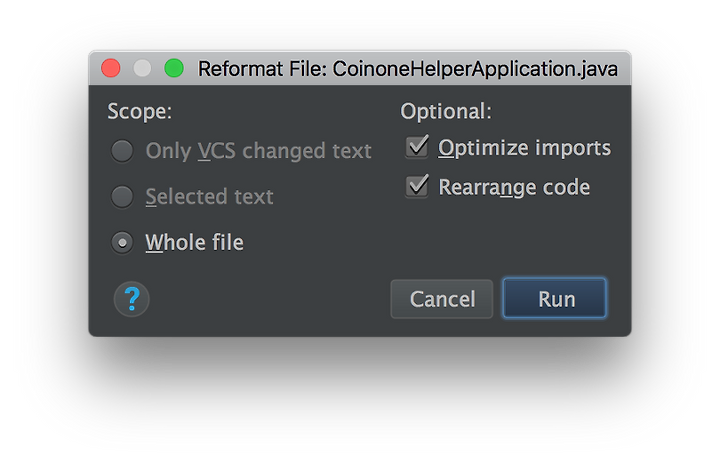Click the green zoom window button
This screenshot has height=463, width=720.
(174, 68)
